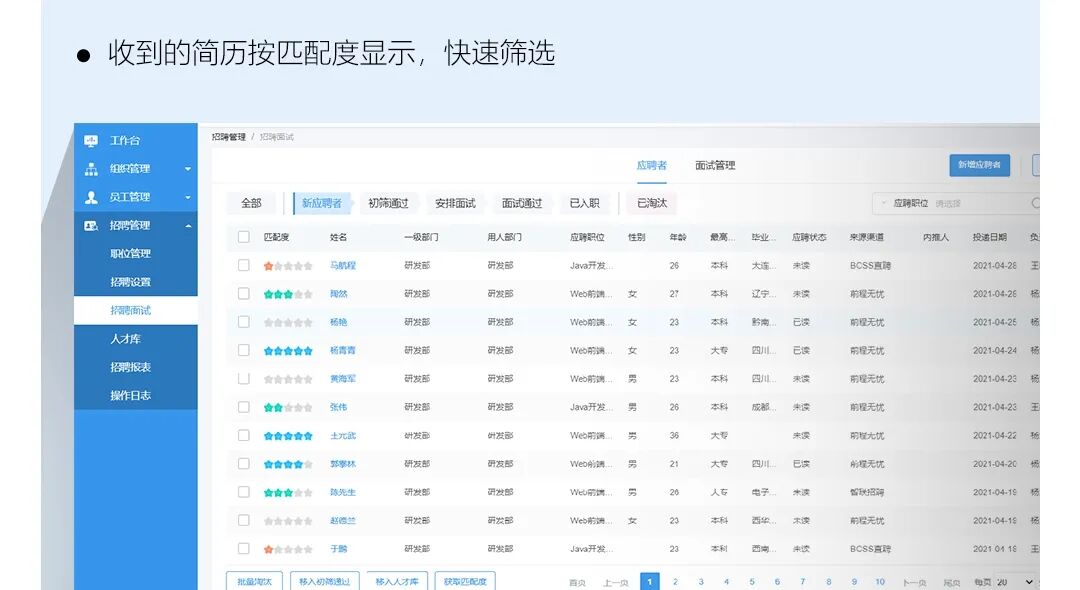This screenshot has height=590, width=1080.
Task: Click the 新增应聘者 button
Action: 979,165
